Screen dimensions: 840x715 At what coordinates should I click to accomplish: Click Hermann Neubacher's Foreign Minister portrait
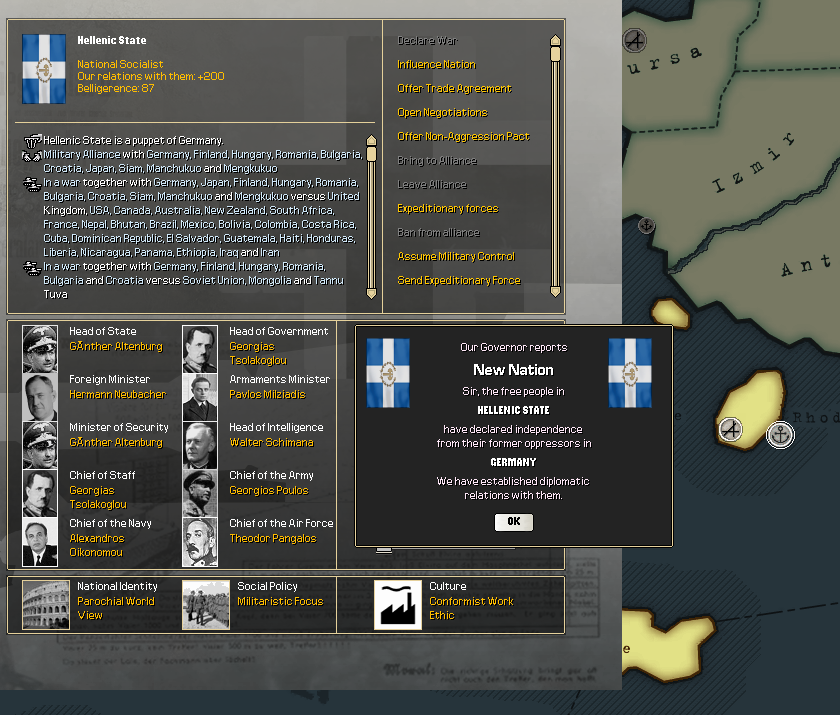pos(40,396)
